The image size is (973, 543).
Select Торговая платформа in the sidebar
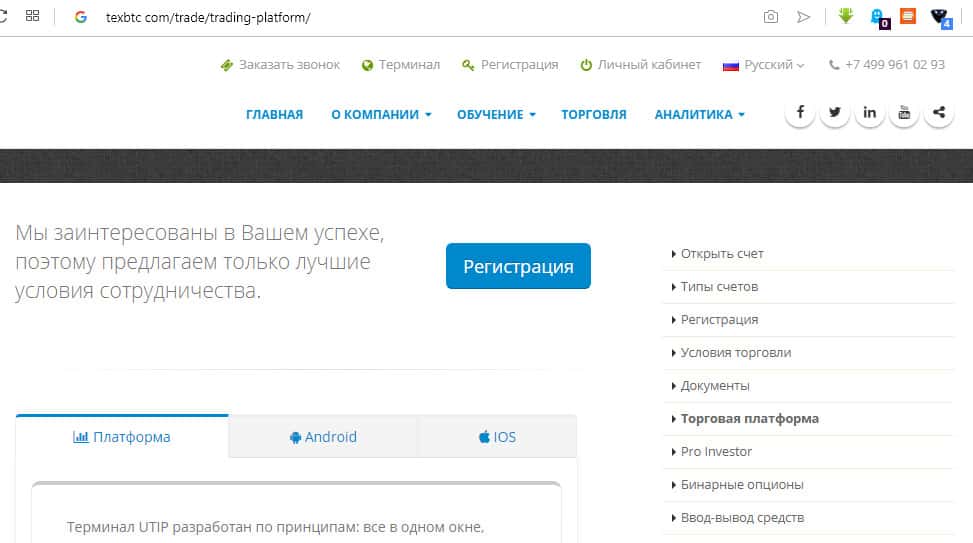(750, 419)
